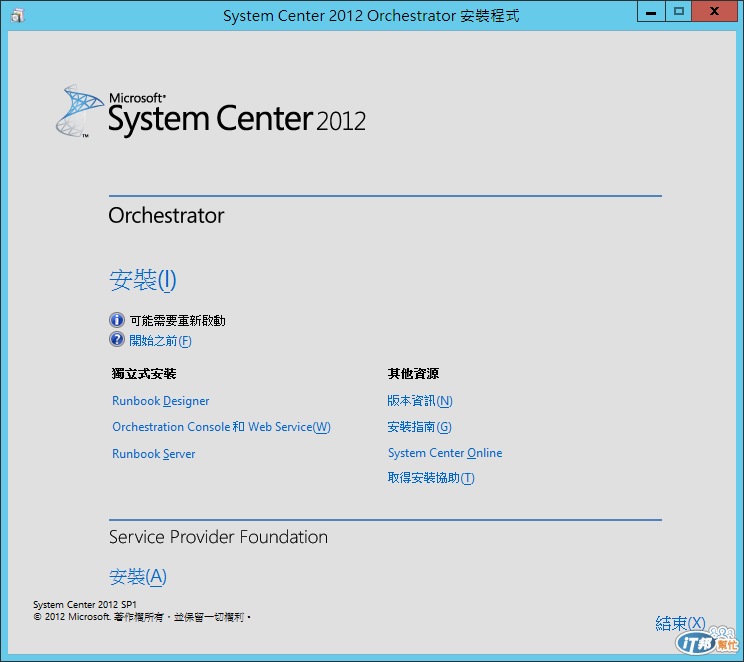Click the Orchestrator section heading

click(x=166, y=215)
